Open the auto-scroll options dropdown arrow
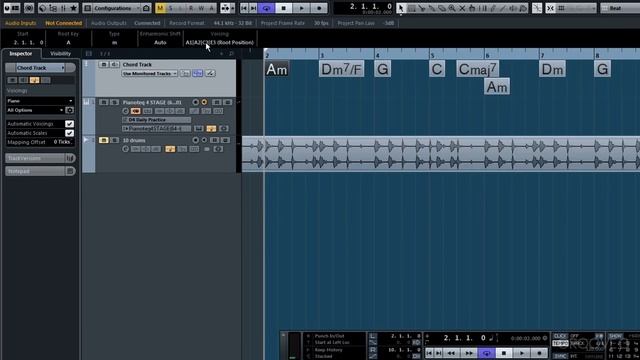 [x=233, y=8]
